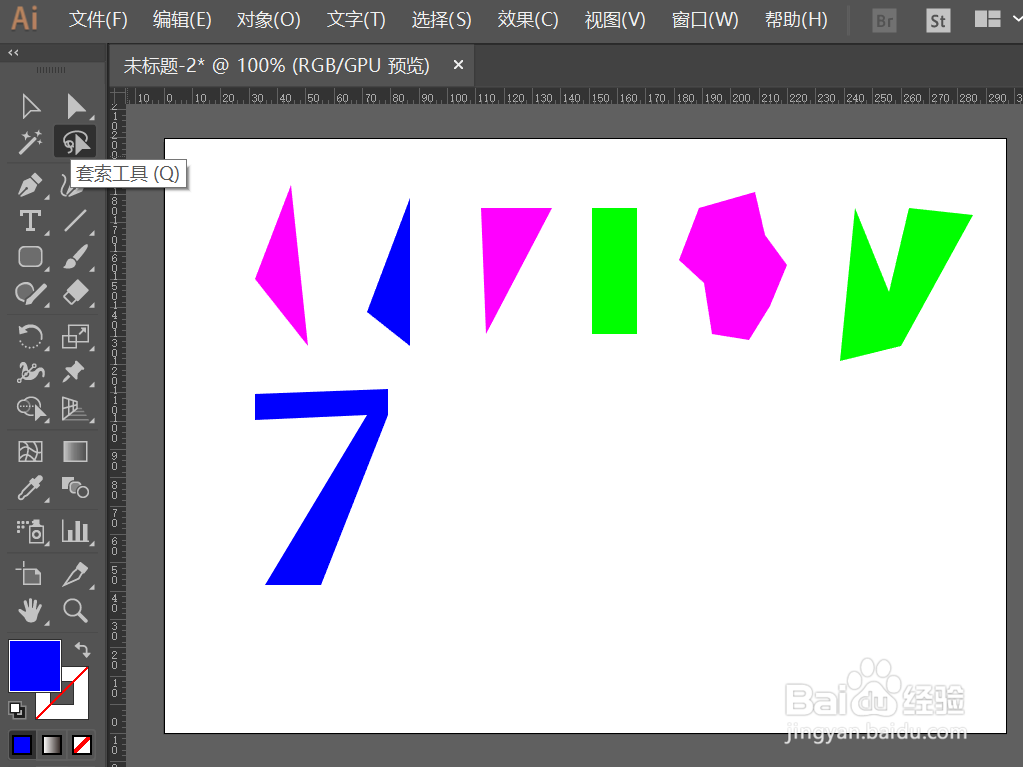The width and height of the screenshot is (1023, 767).
Task: Select the Gradient tool
Action: 76,451
